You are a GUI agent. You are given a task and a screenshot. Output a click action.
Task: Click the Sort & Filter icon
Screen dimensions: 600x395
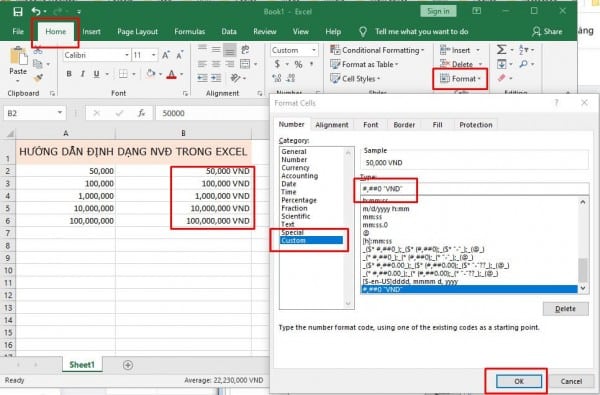[x=523, y=50]
